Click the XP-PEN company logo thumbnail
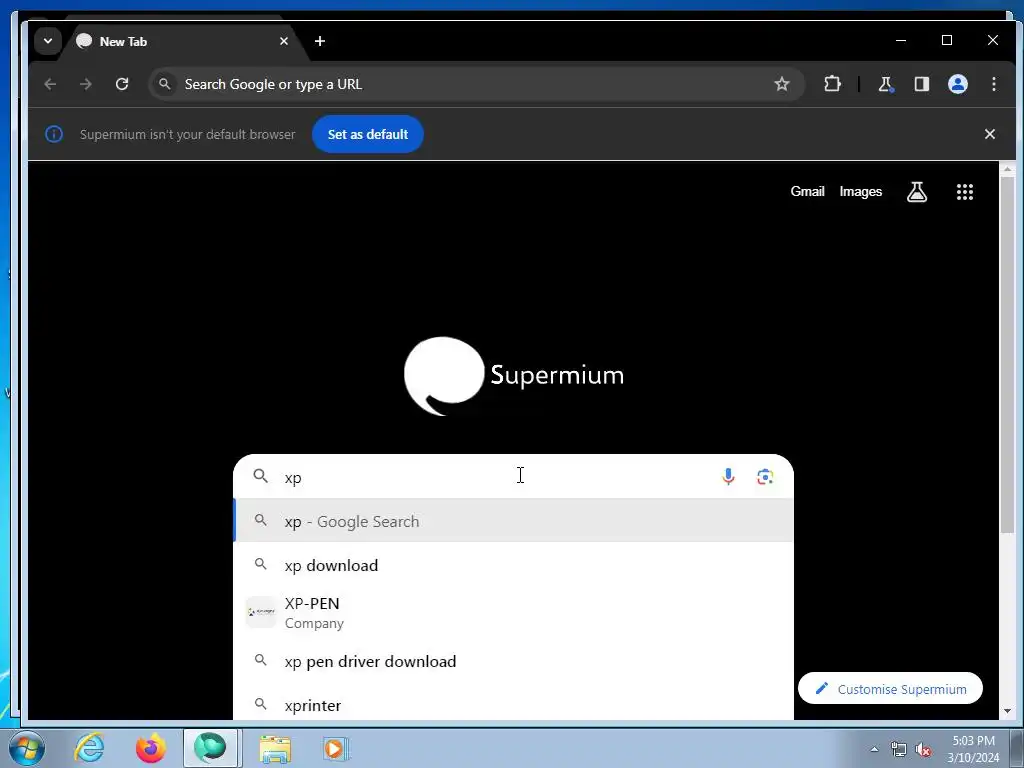This screenshot has width=1024, height=768. point(261,612)
